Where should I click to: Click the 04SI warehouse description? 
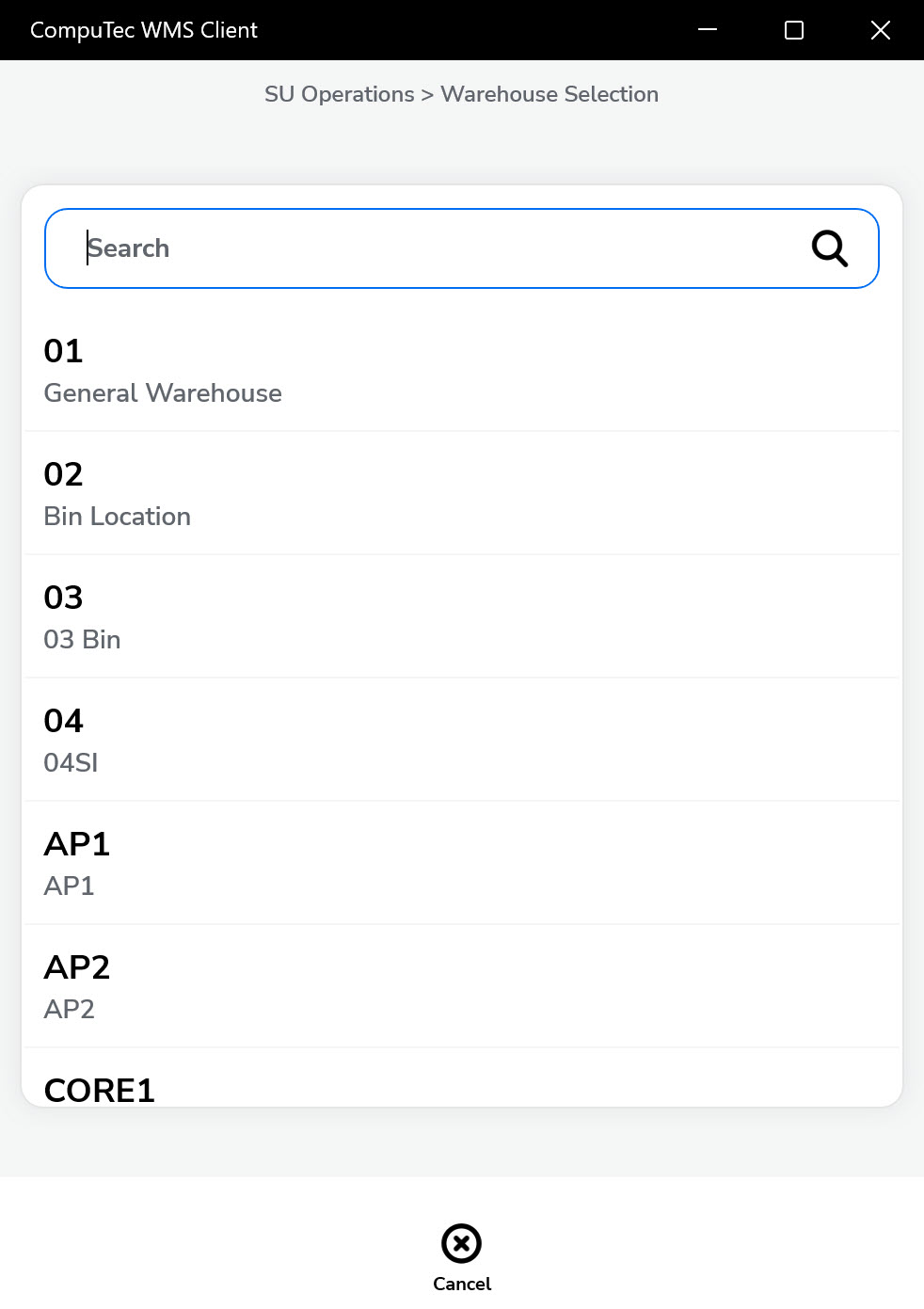[x=72, y=763]
